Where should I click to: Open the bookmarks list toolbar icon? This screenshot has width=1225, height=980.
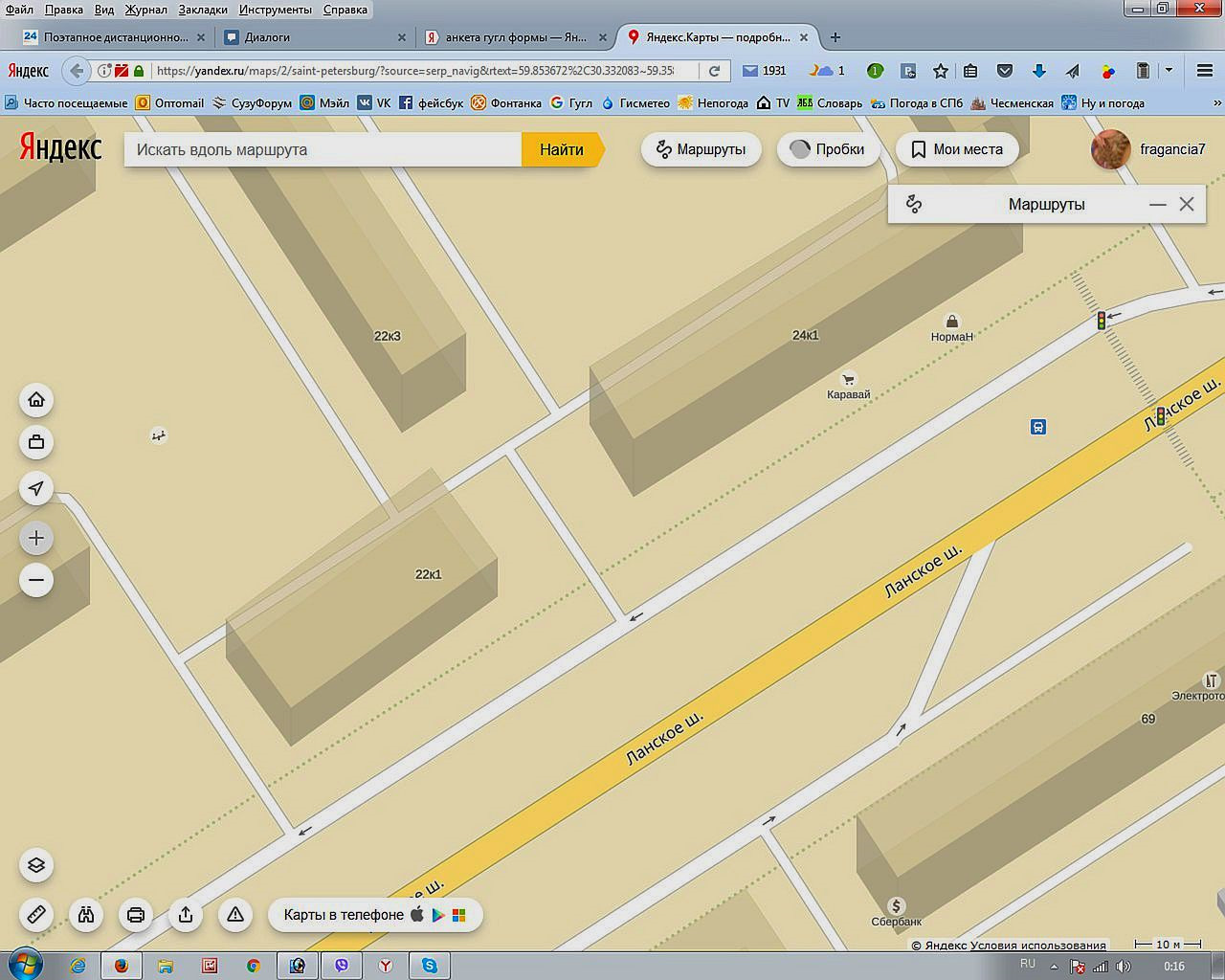[x=970, y=71]
